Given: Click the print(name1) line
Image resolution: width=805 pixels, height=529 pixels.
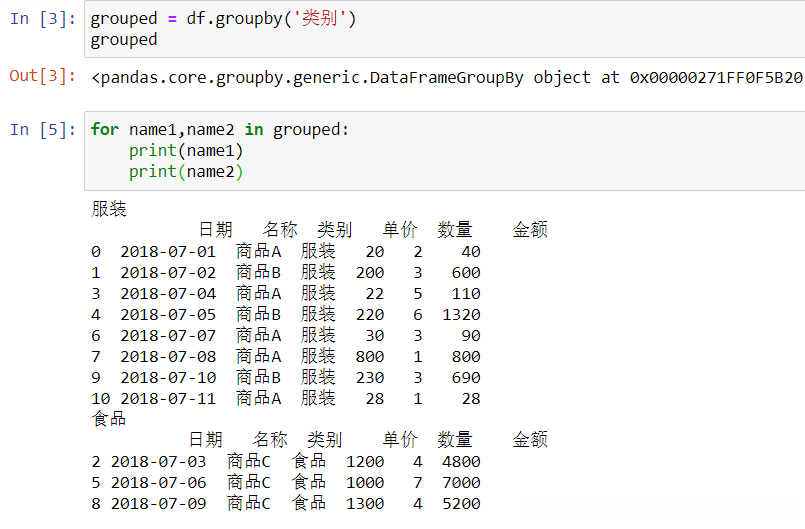Looking at the screenshot, I should pos(186,150).
